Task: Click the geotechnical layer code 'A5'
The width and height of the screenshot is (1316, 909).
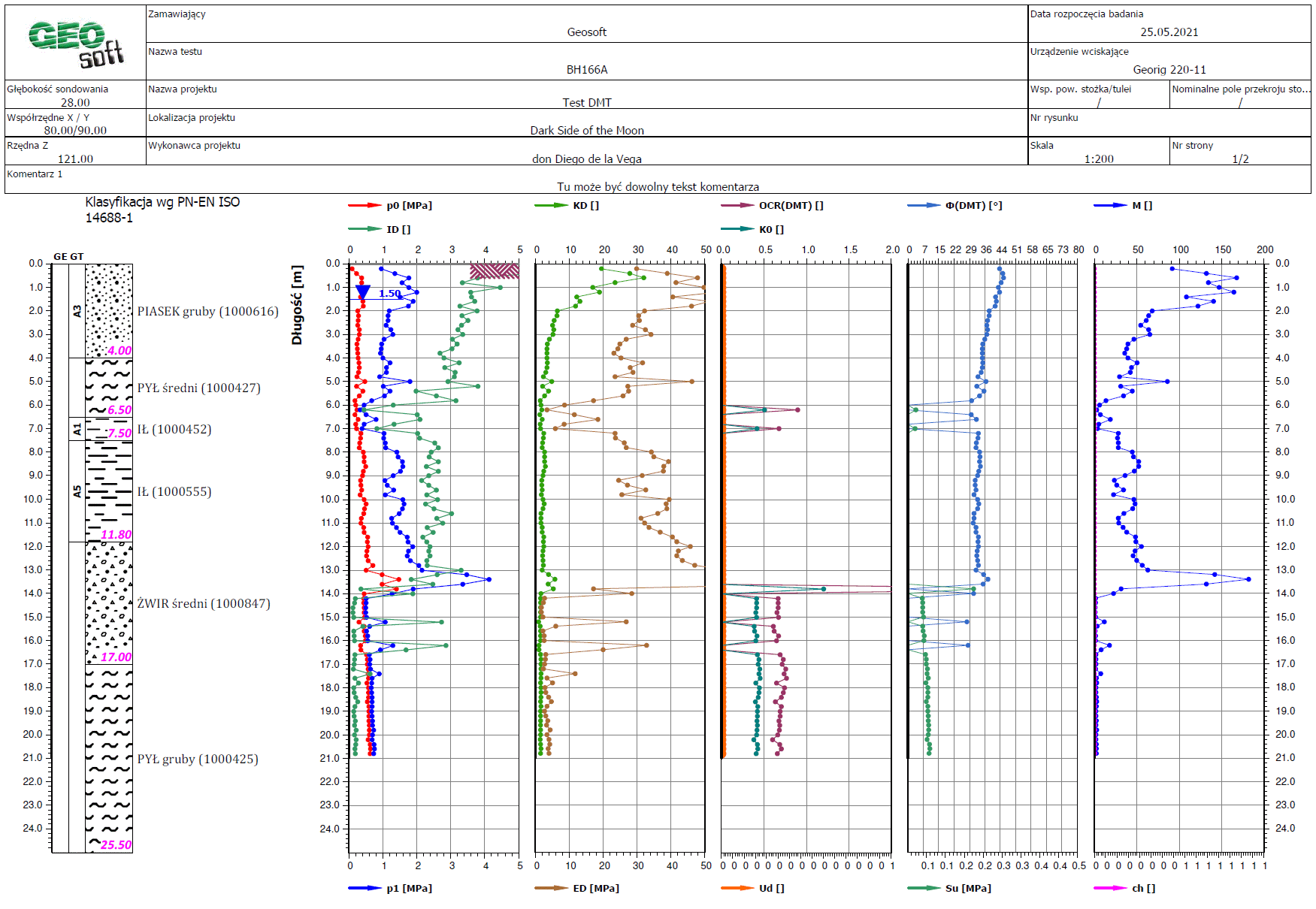Action: tap(77, 491)
